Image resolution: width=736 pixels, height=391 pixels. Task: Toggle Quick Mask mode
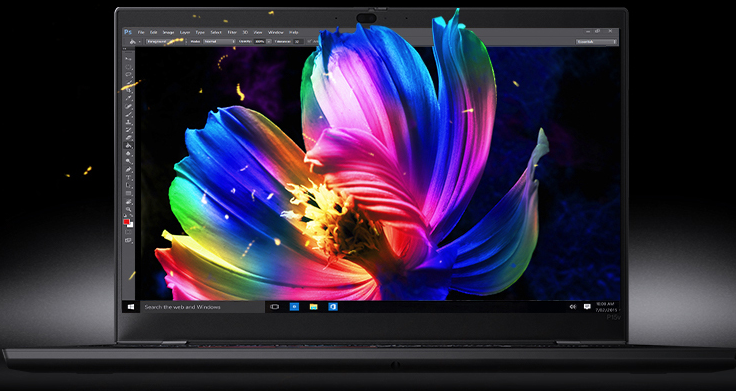coord(128,232)
